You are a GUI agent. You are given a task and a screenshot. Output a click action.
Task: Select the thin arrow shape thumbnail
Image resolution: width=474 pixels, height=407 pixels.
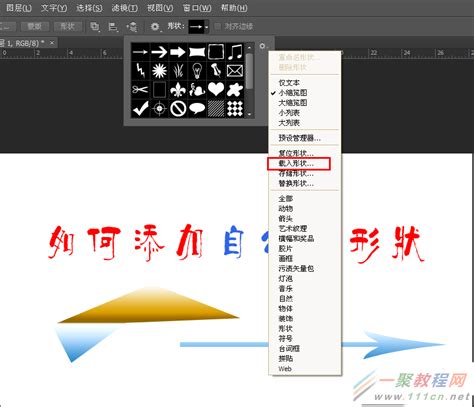click(140, 52)
